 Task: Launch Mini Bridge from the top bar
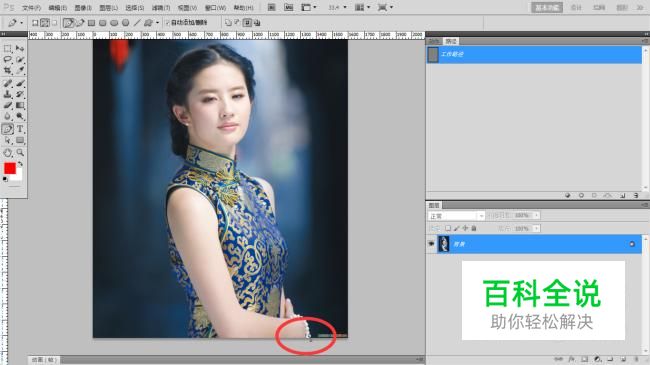coord(289,7)
